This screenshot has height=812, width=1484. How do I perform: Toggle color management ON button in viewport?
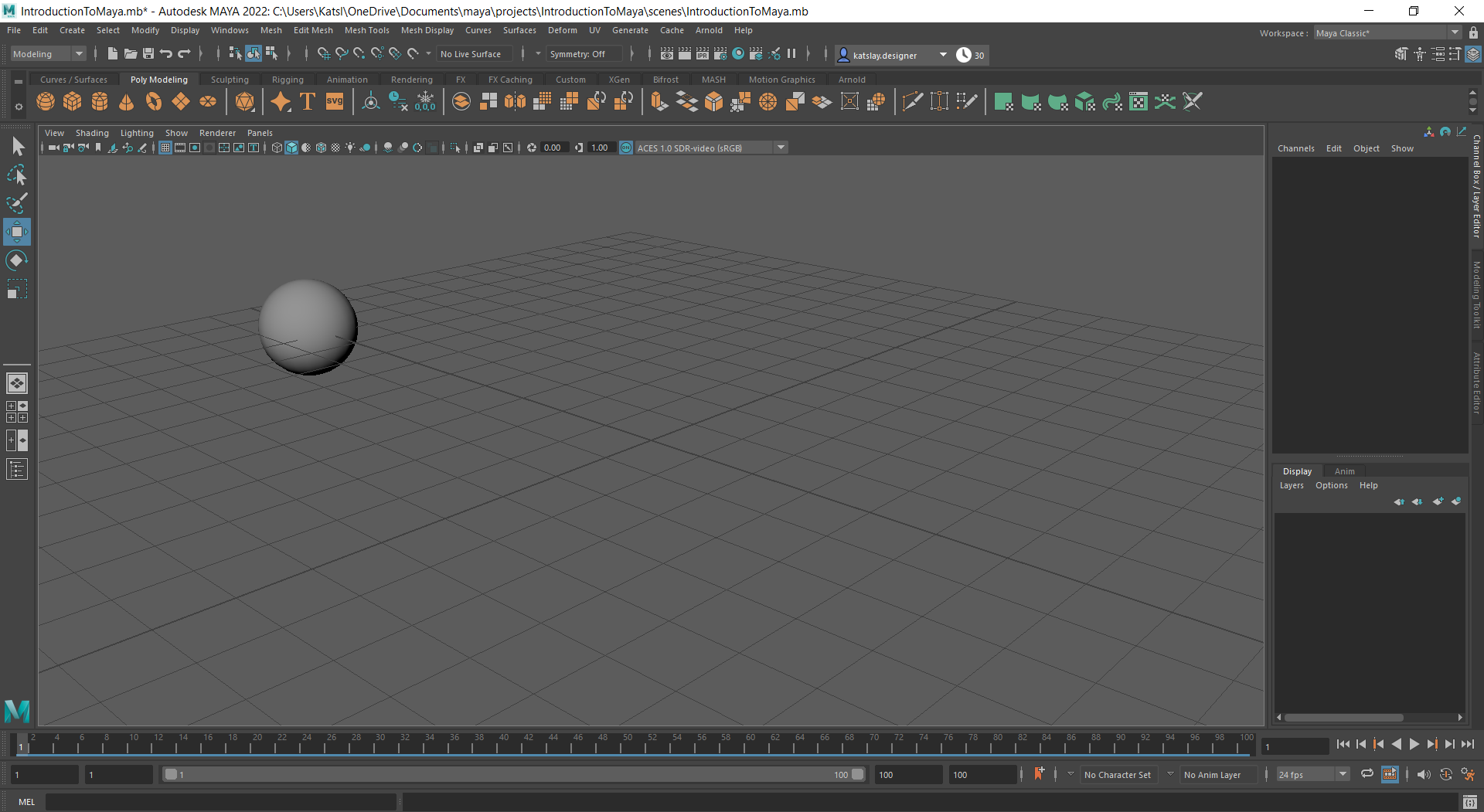click(x=626, y=148)
